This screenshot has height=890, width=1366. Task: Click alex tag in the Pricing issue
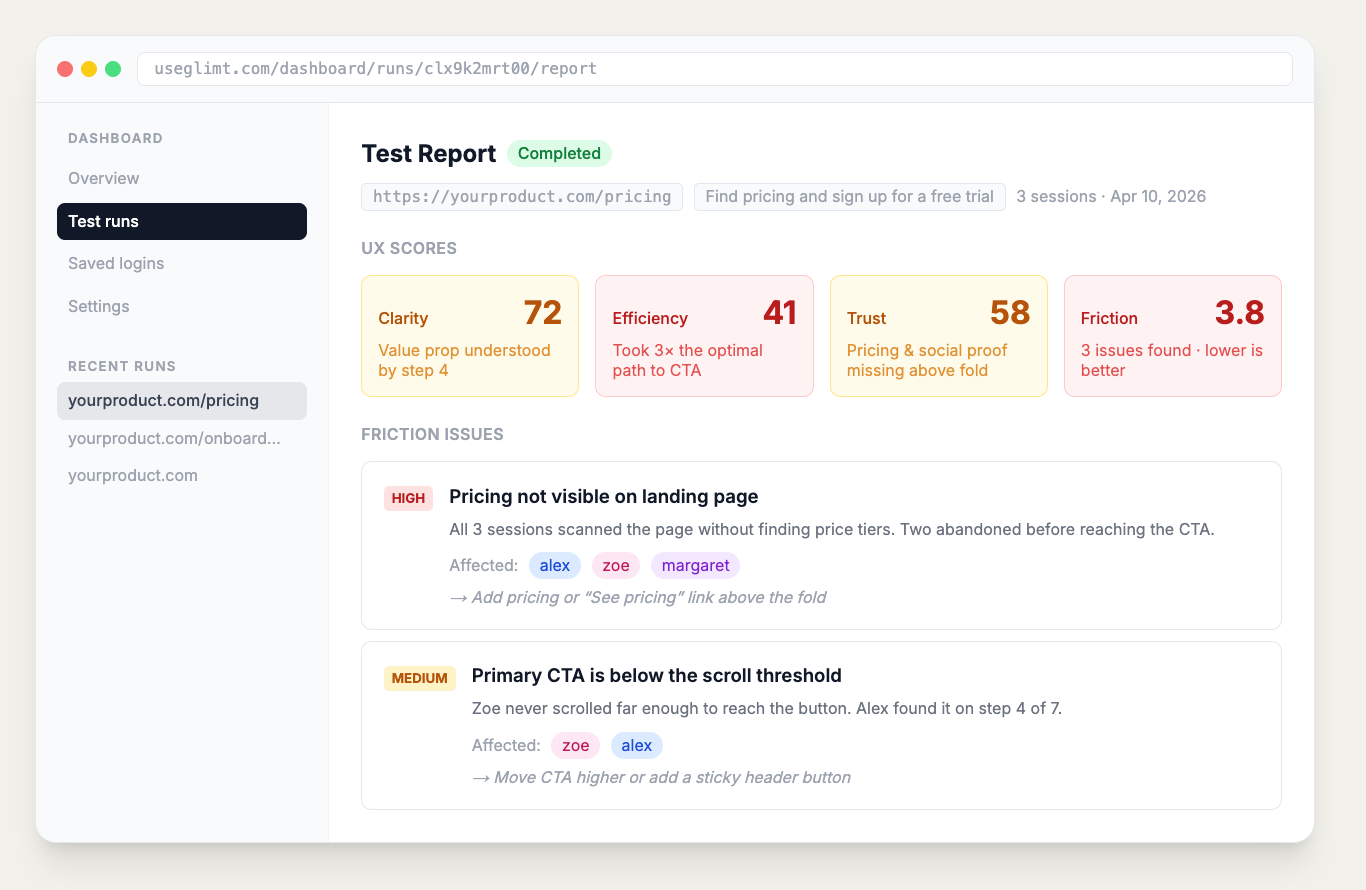point(555,565)
